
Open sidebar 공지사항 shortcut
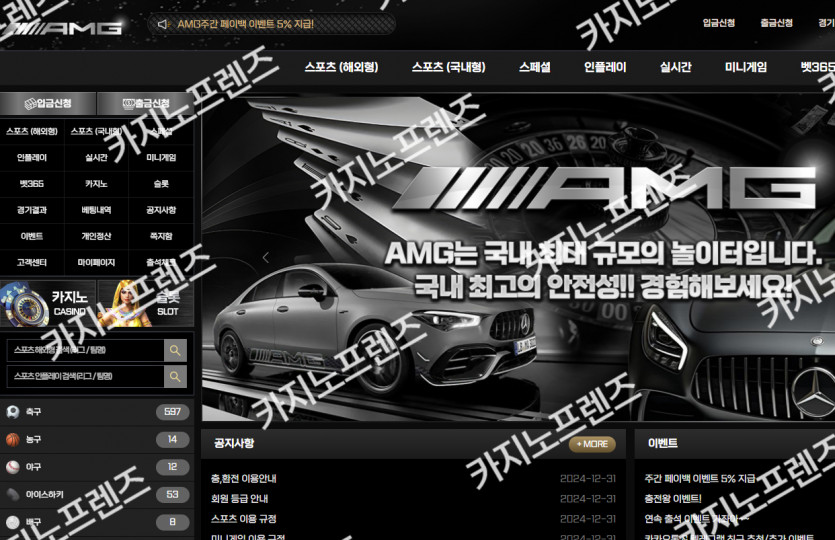161,210
